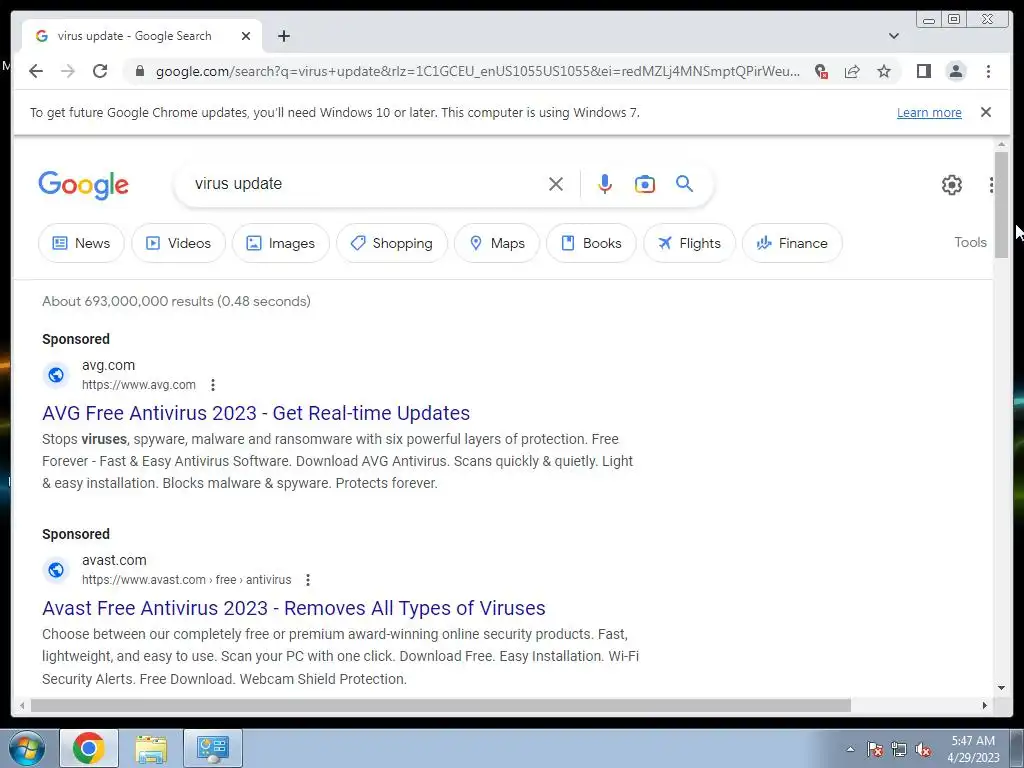Click the avast.com site favicon

[56, 569]
